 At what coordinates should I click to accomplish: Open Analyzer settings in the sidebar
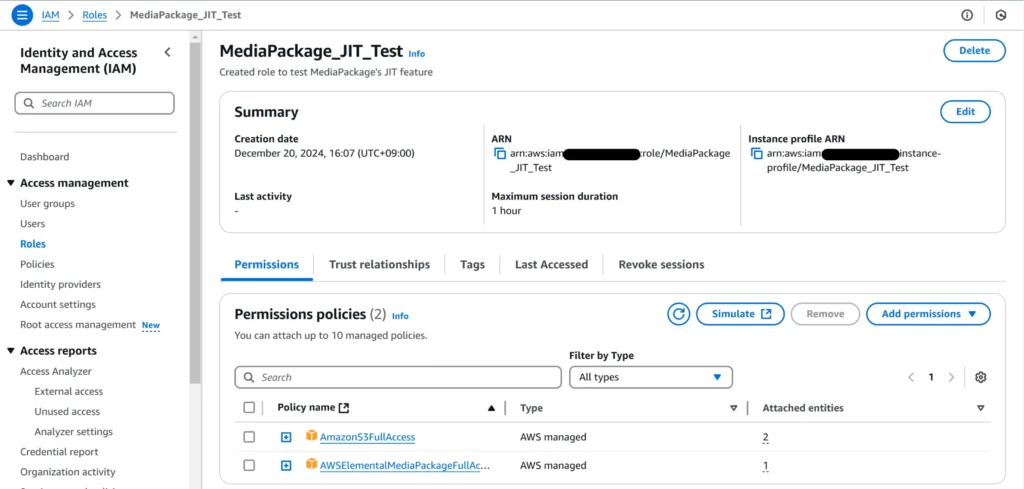[74, 432]
